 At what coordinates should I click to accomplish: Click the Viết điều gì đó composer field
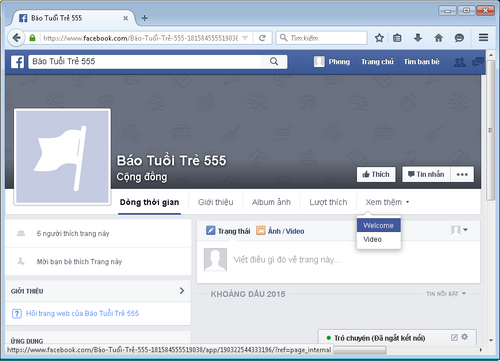point(287,260)
